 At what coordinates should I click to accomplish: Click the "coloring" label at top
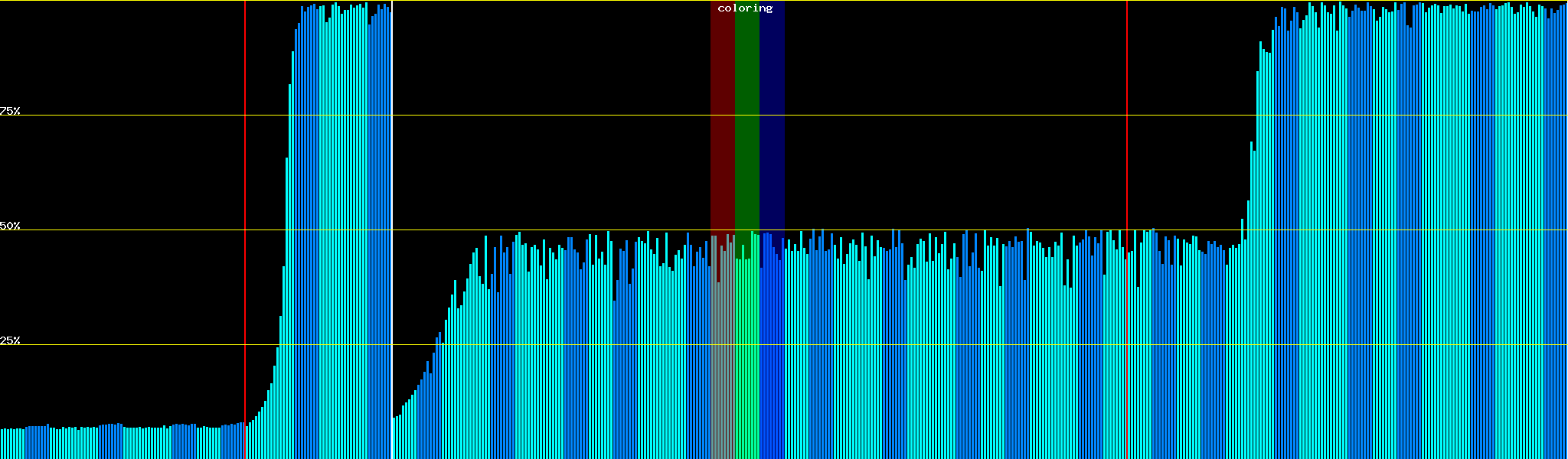pyautogui.click(x=745, y=8)
